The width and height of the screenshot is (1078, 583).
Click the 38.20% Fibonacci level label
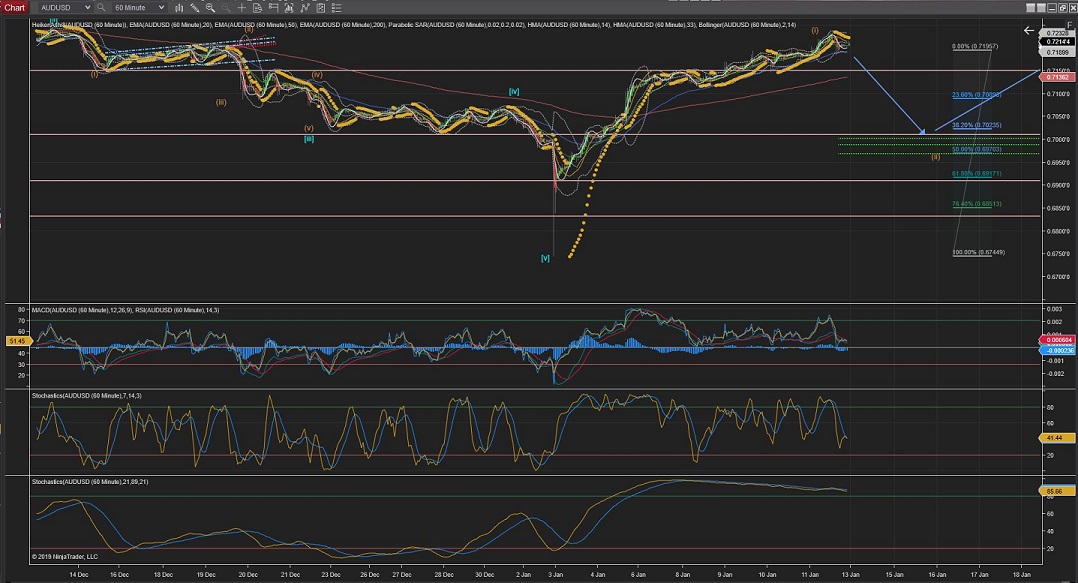click(976, 125)
